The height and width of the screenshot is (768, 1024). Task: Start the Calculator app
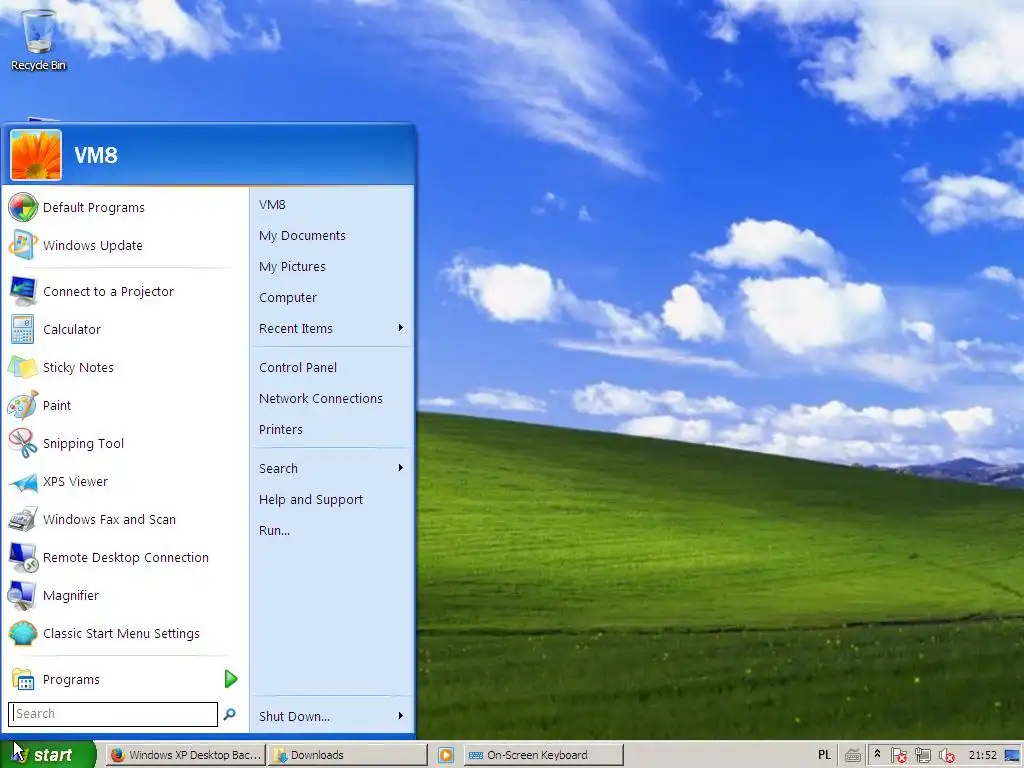[x=124, y=329]
